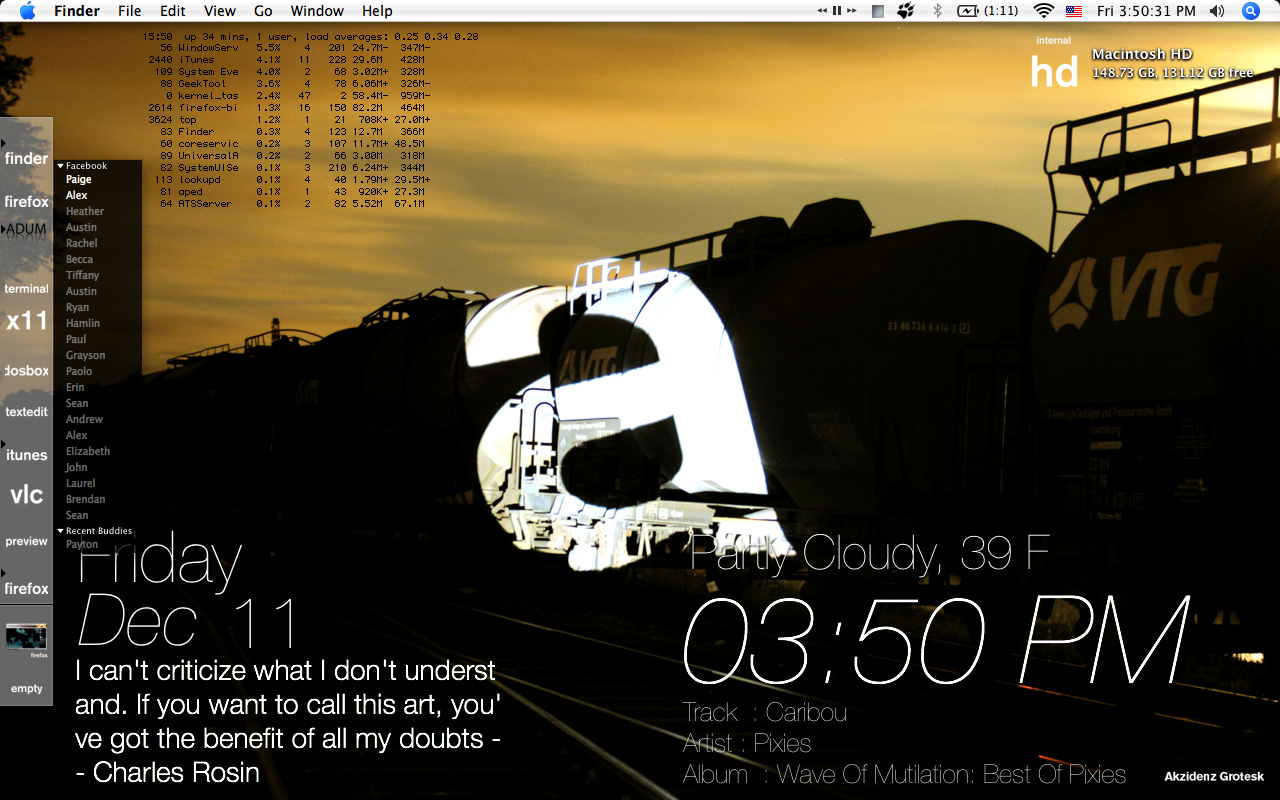Open the empty trash dock item
Screen dimensions: 1280x800
tap(26, 688)
